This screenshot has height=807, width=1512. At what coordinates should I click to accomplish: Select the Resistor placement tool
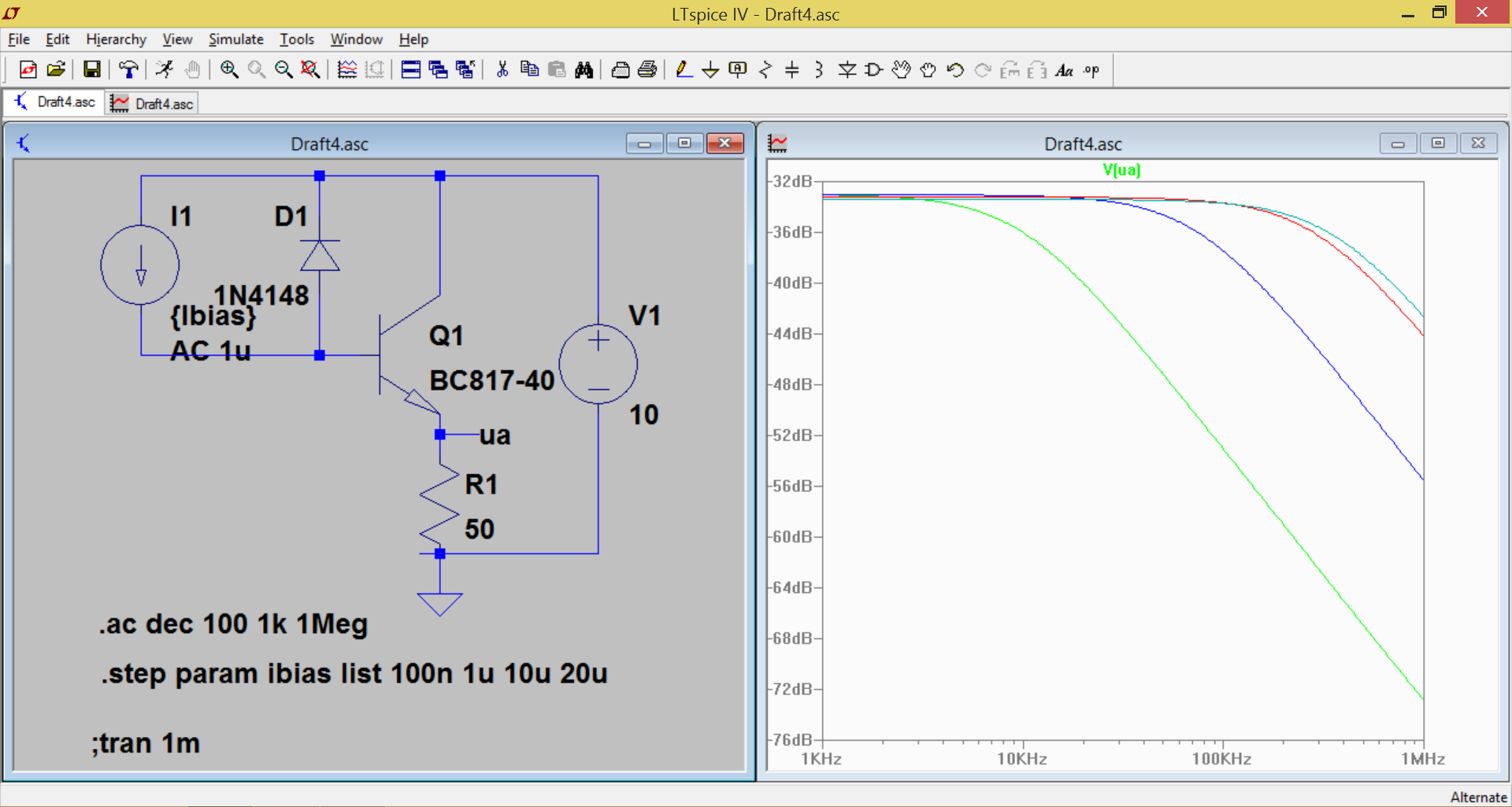coord(765,70)
